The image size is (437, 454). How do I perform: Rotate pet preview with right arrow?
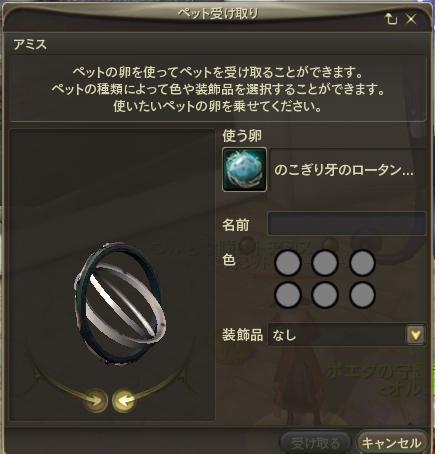pyautogui.click(x=95, y=400)
